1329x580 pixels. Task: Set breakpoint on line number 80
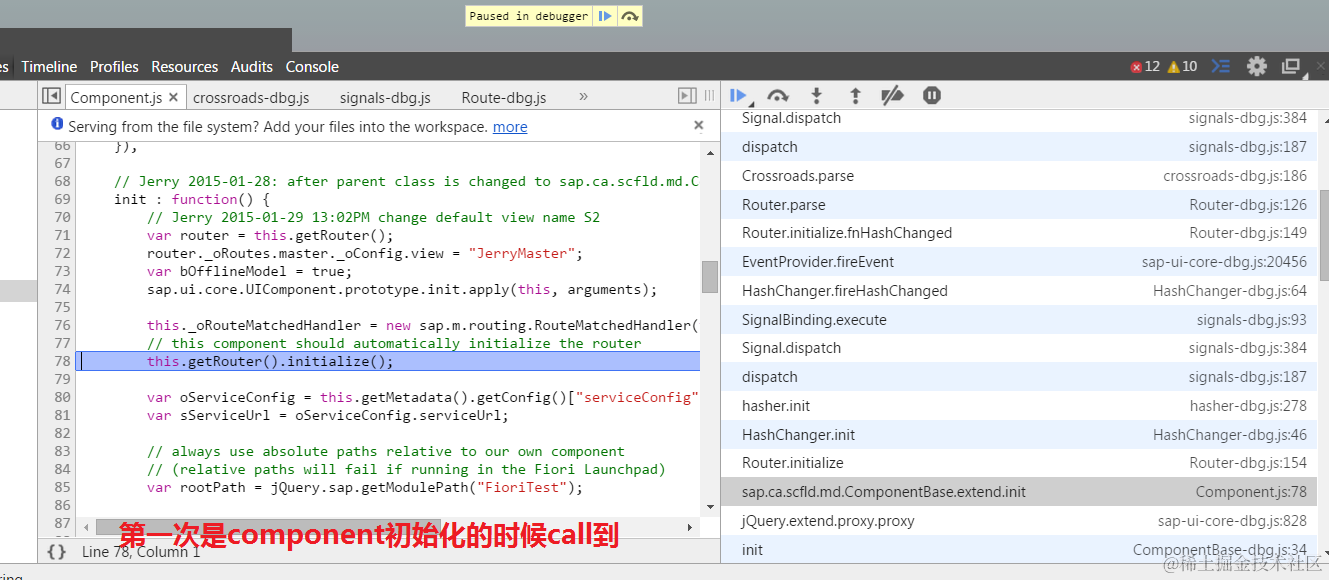(x=62, y=397)
